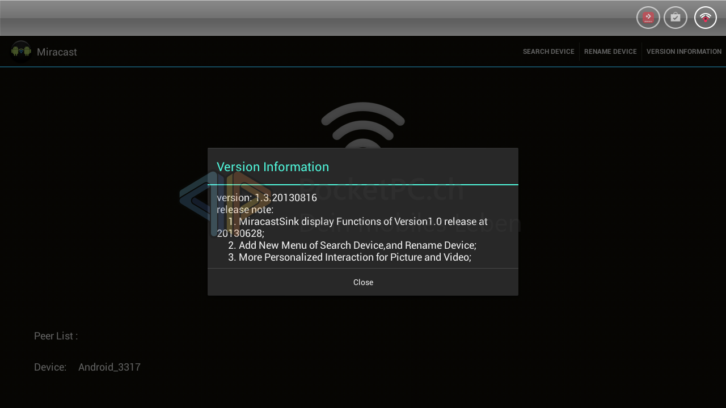
Task: Click the More Personalized Interaction line
Action: point(350,257)
